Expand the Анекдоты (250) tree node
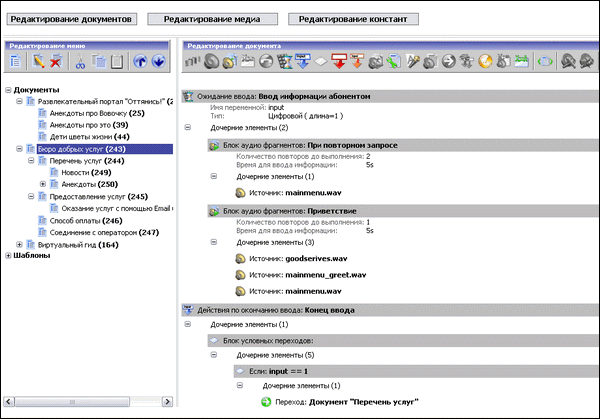The width and height of the screenshot is (600, 419). click(x=42, y=184)
